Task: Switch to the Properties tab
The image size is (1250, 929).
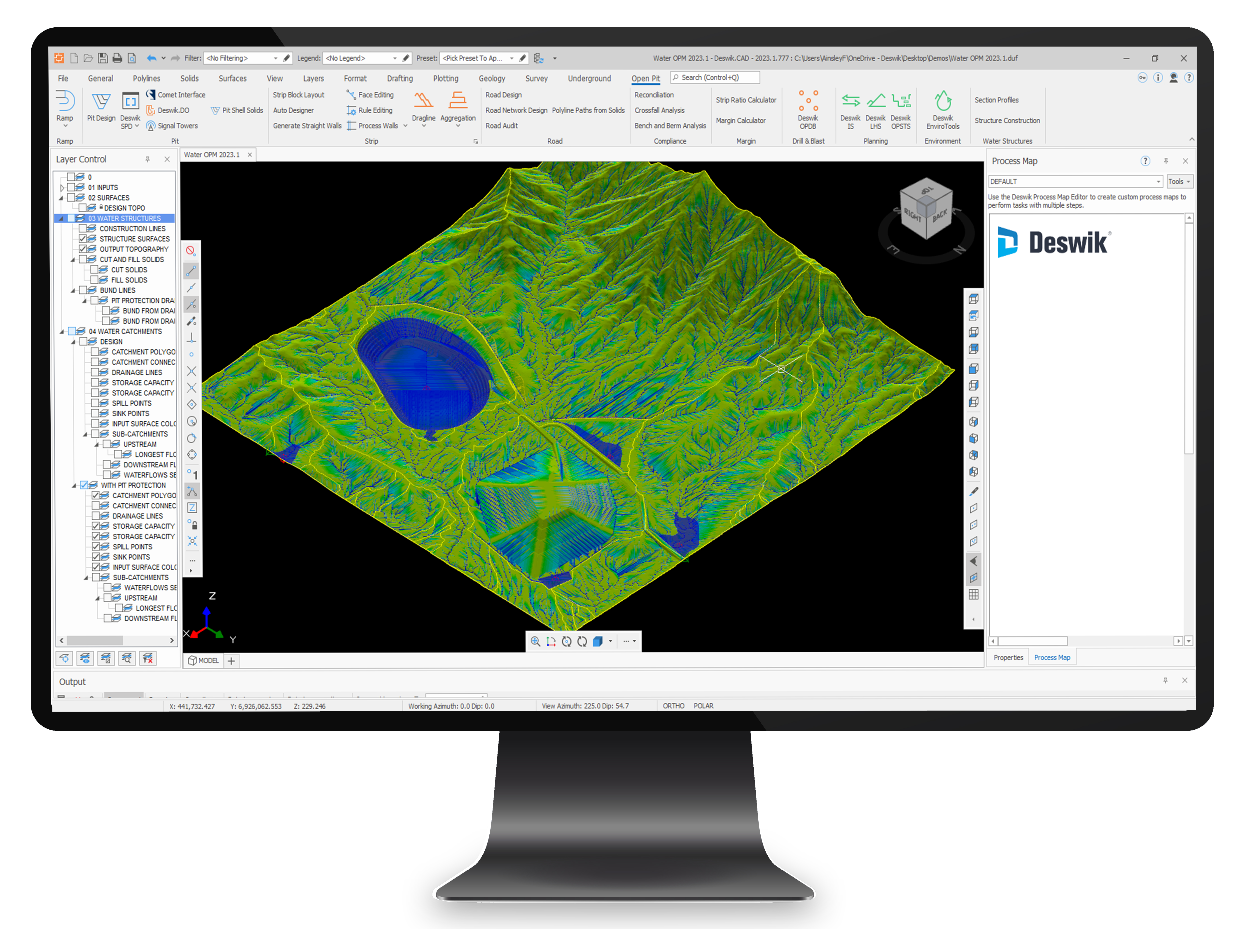Action: click(1008, 657)
